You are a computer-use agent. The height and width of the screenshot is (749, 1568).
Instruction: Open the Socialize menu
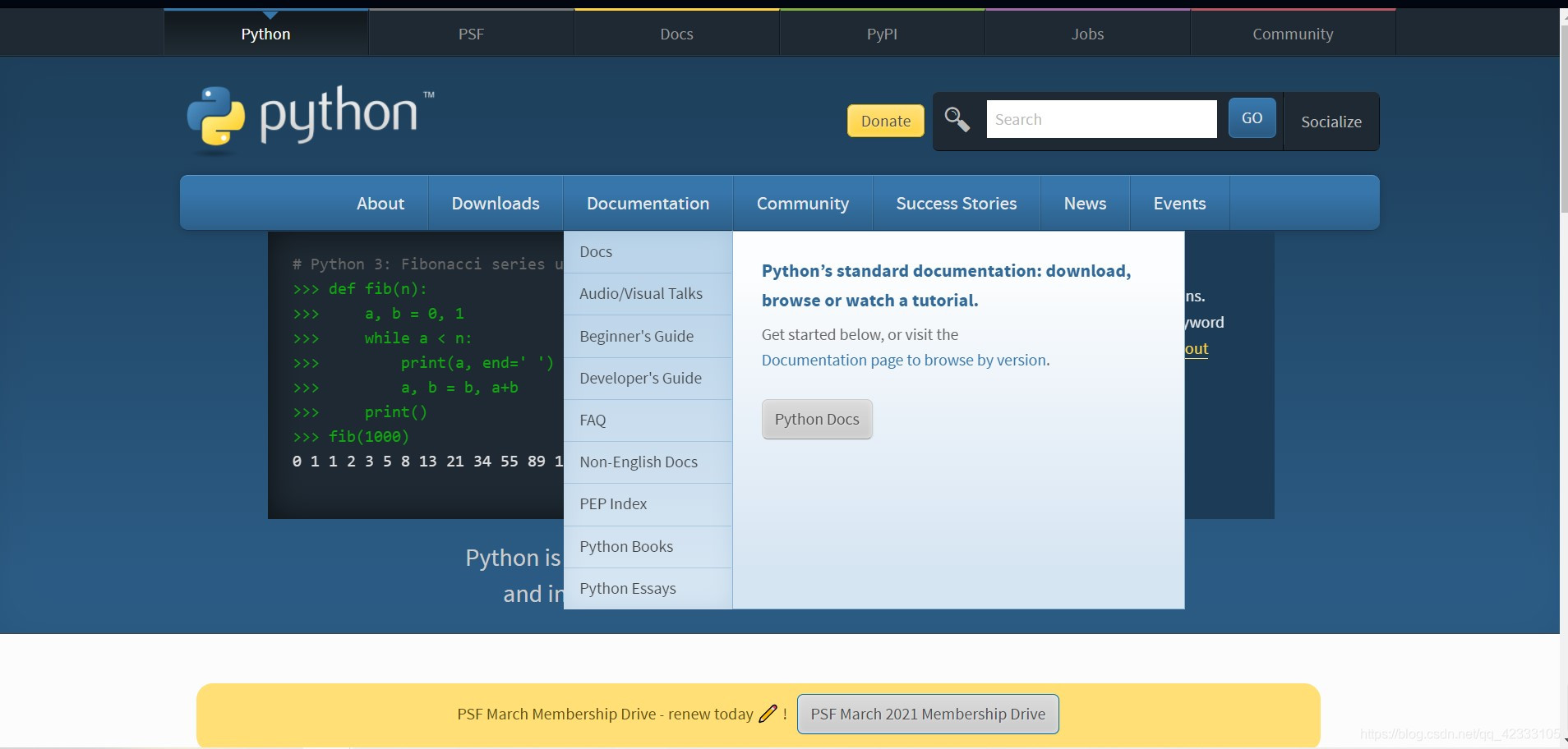(1331, 122)
